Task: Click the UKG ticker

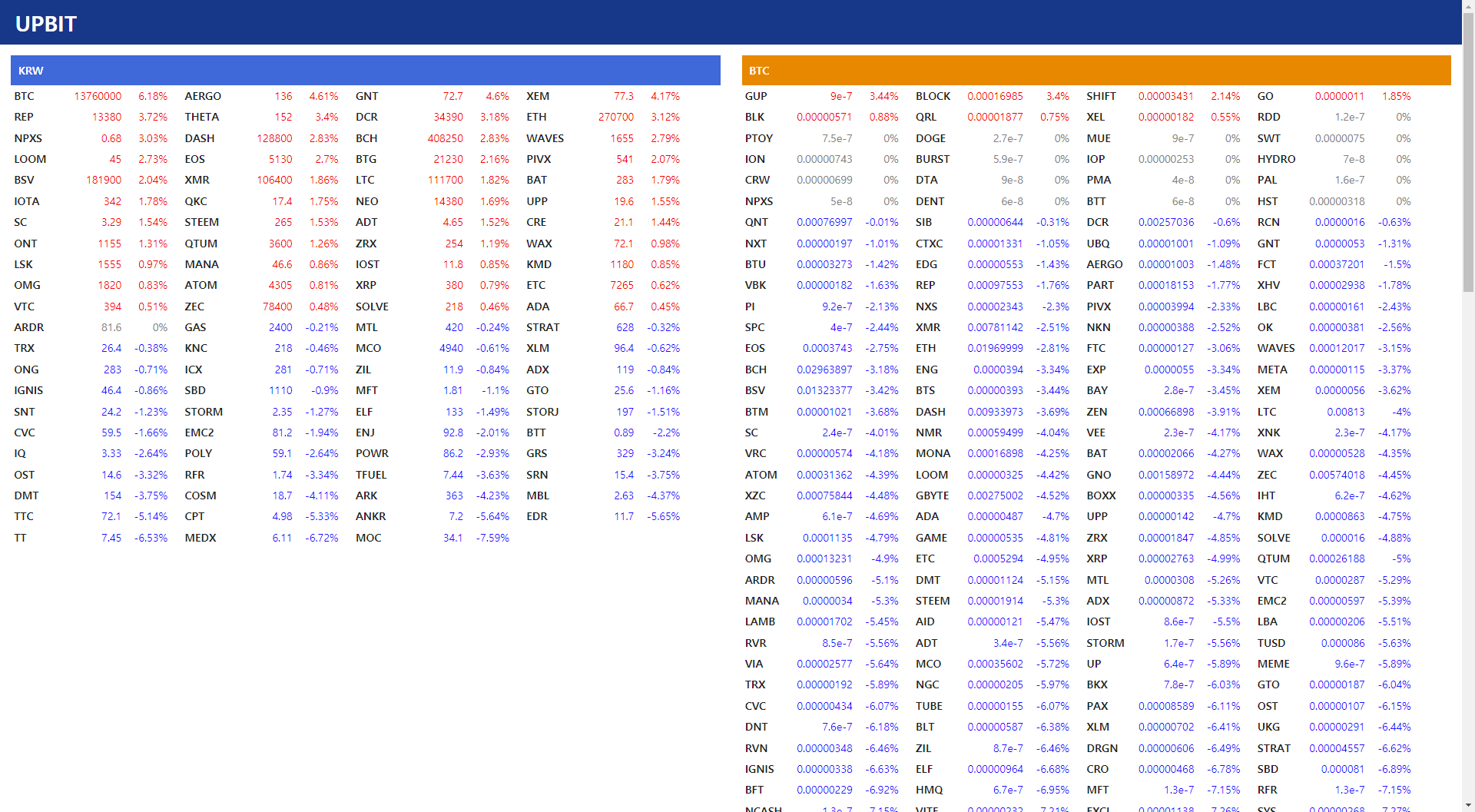Action: (1269, 727)
